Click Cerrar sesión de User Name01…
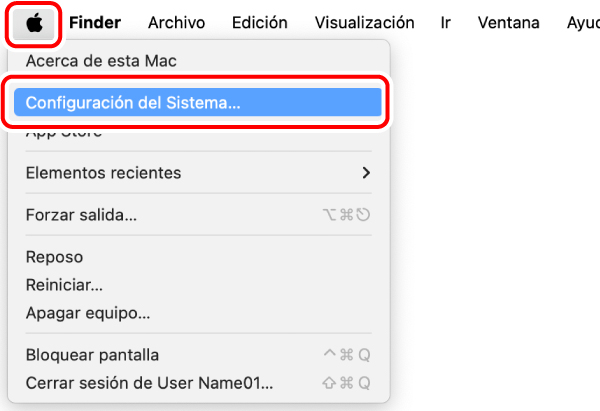This screenshot has width=600, height=411. coord(149,383)
